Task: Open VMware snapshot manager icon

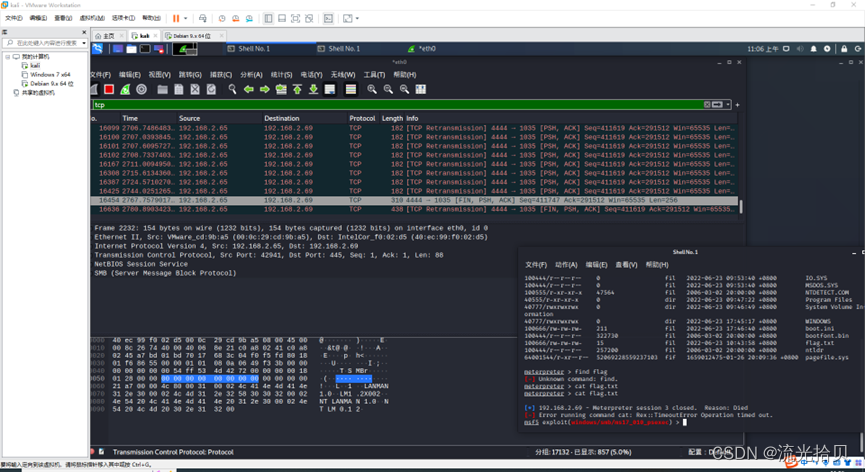Action: click(x=249, y=18)
